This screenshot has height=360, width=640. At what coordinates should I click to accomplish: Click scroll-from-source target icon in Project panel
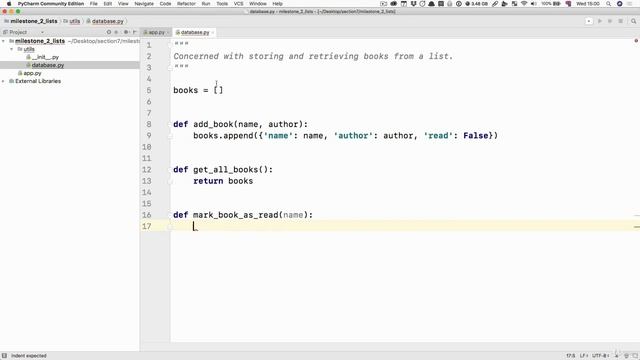[x=109, y=32]
